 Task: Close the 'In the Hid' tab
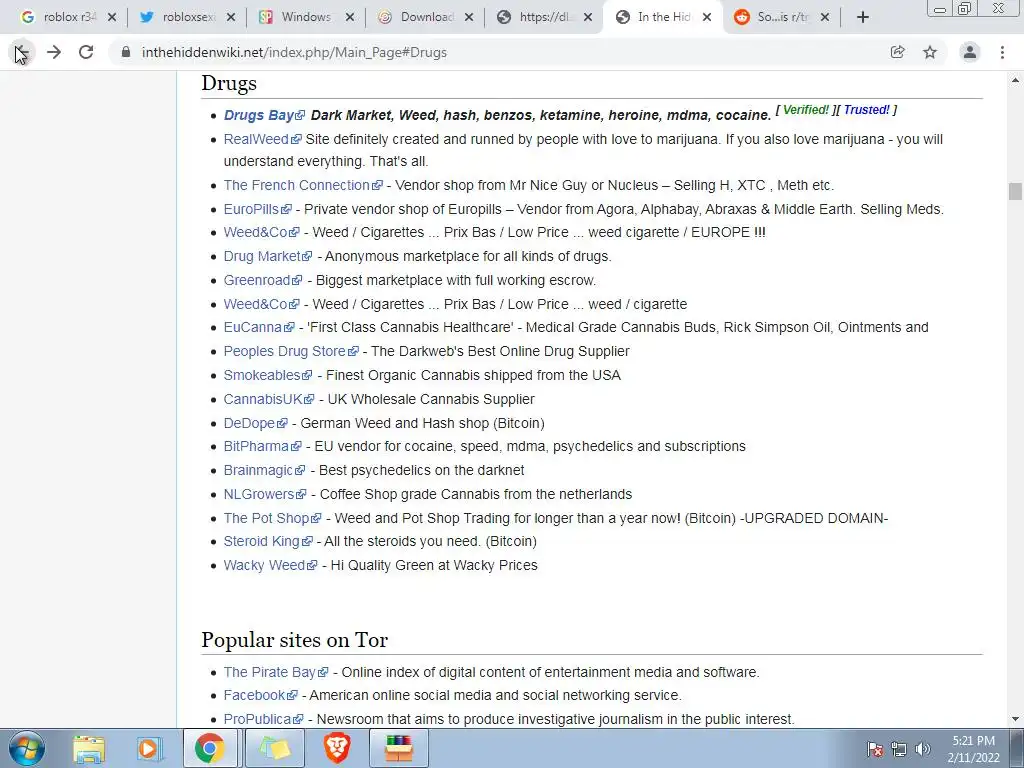[x=707, y=17]
